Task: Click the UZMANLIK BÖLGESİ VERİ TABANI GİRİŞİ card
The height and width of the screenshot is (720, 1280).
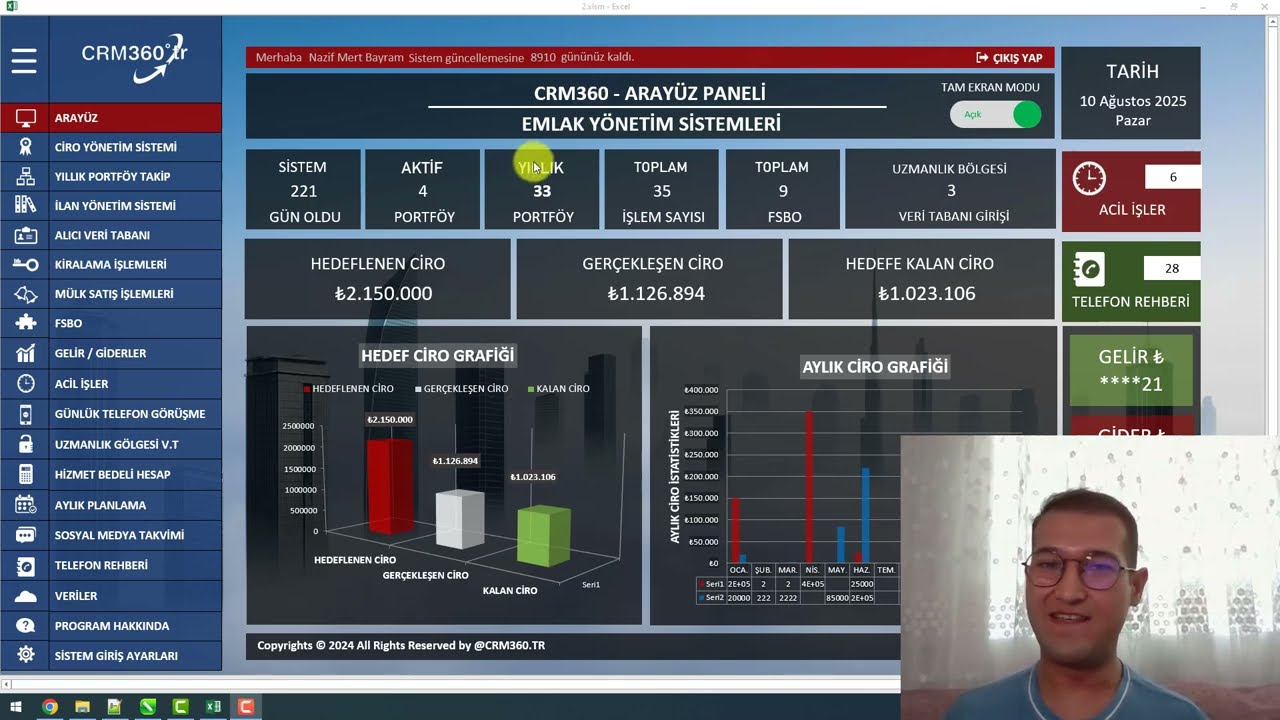Action: point(951,190)
